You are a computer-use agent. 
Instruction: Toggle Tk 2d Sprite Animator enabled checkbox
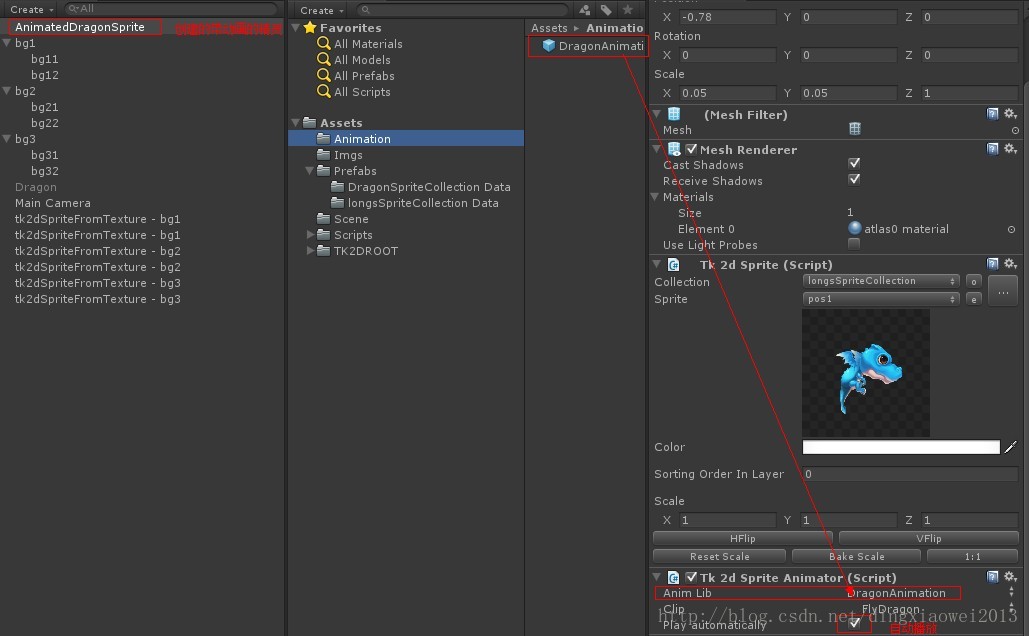[691, 578]
